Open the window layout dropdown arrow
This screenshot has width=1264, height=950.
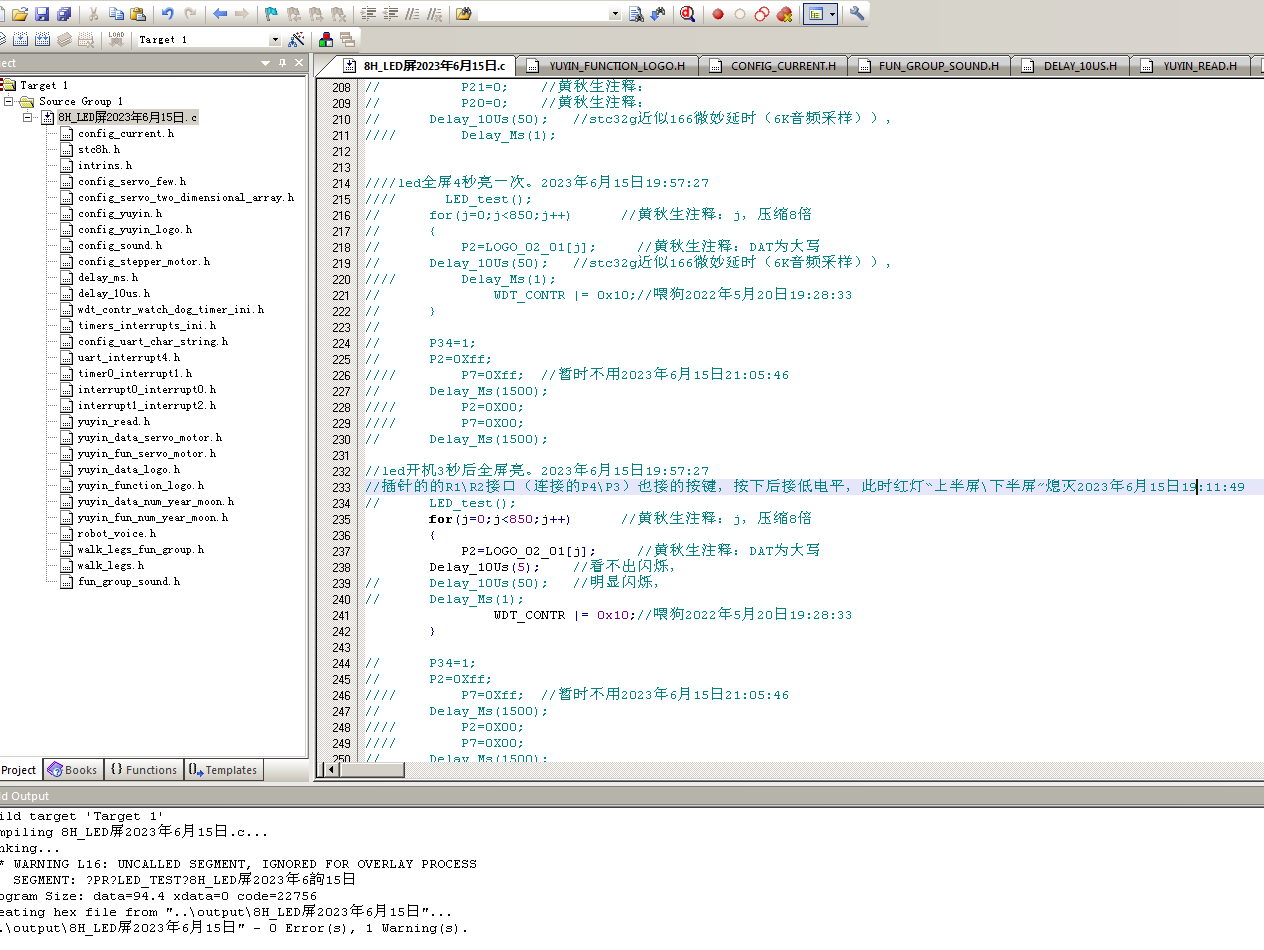[x=833, y=14]
